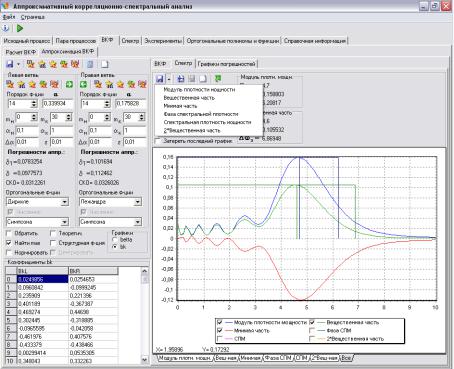
Task: Open the Ортогональные полиномы и функции tab
Action: point(233,41)
